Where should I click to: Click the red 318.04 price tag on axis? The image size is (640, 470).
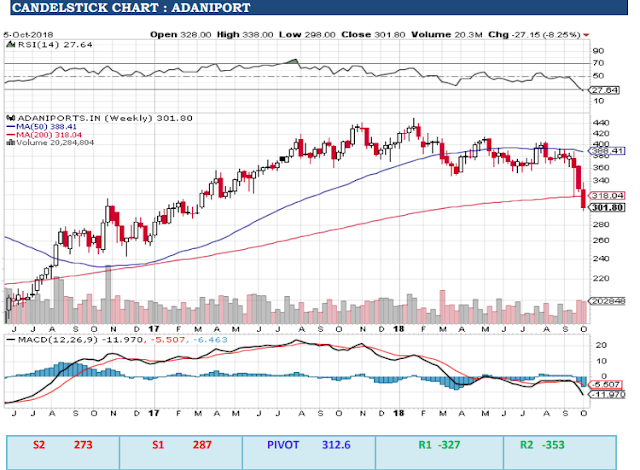tap(607, 195)
